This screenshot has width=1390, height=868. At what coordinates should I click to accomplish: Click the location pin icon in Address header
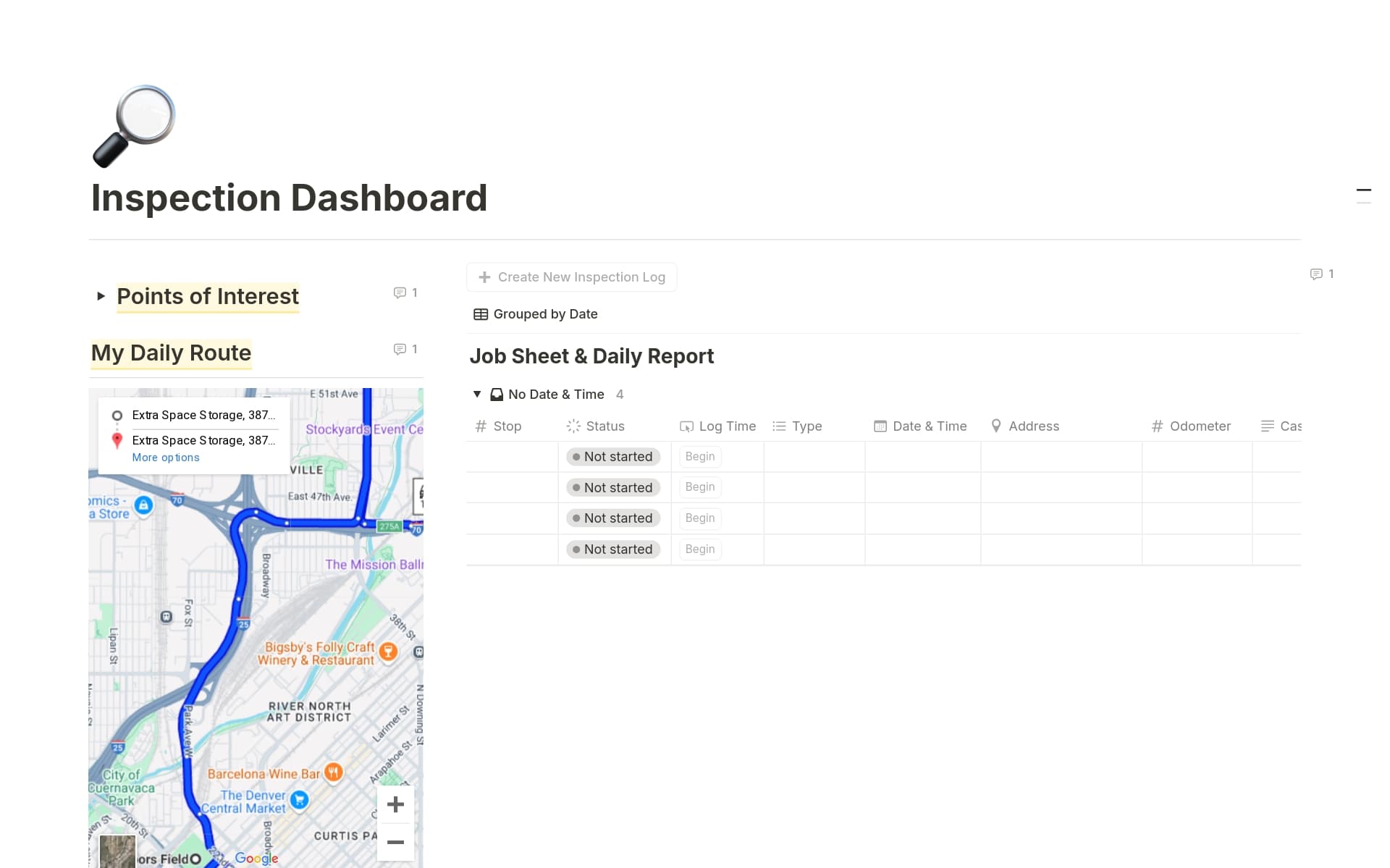pyautogui.click(x=996, y=426)
